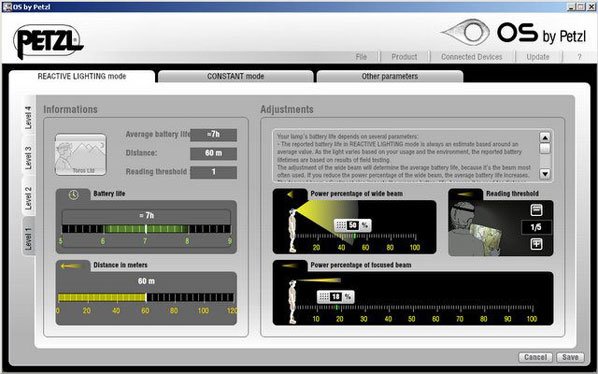Click the Reading threshold plus icon
598x374 pixels.
pyautogui.click(x=536, y=244)
